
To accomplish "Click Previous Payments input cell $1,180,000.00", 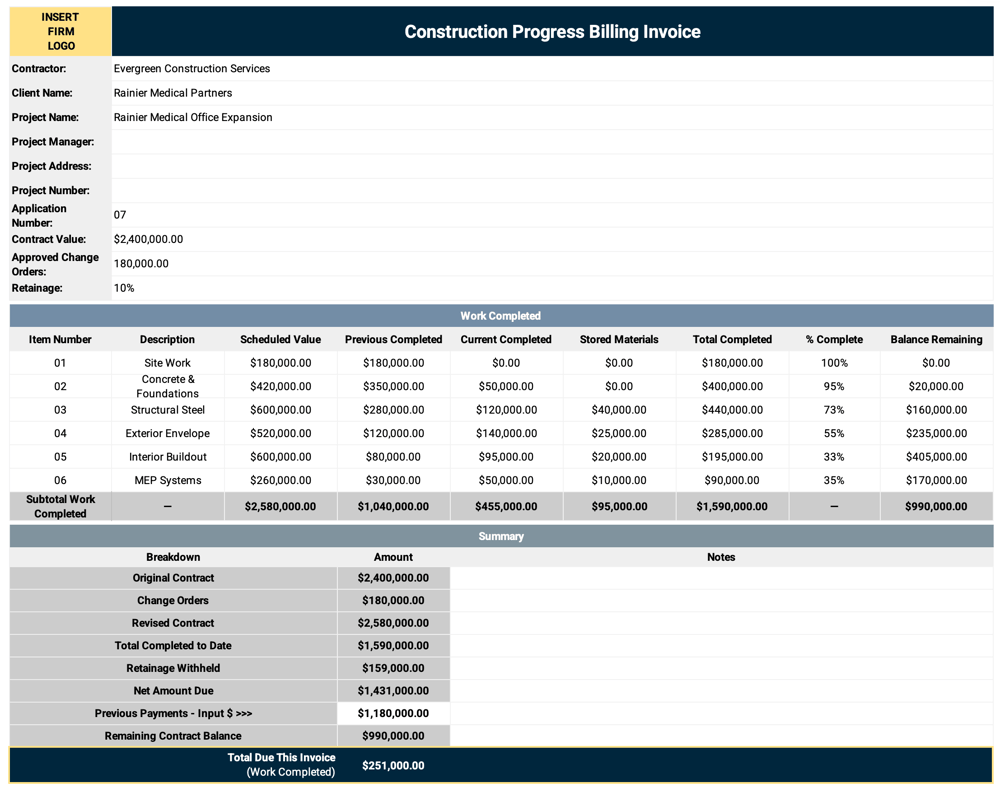I will (393, 714).
